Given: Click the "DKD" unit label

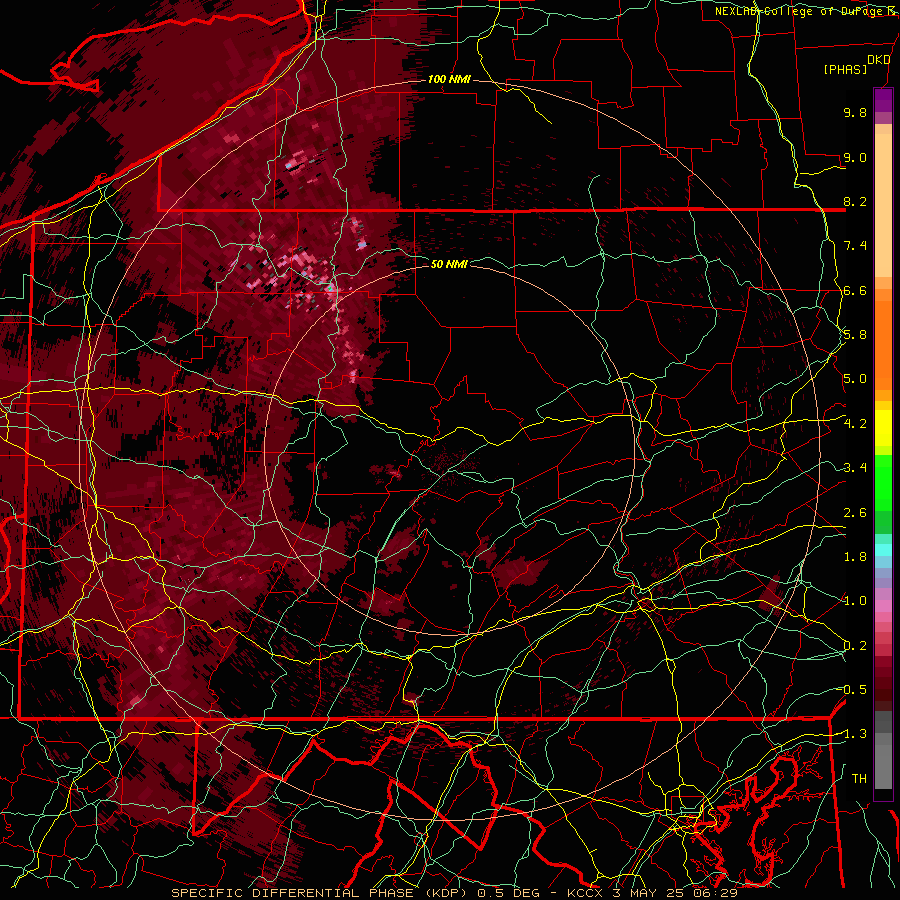Looking at the screenshot, I should click(x=879, y=60).
